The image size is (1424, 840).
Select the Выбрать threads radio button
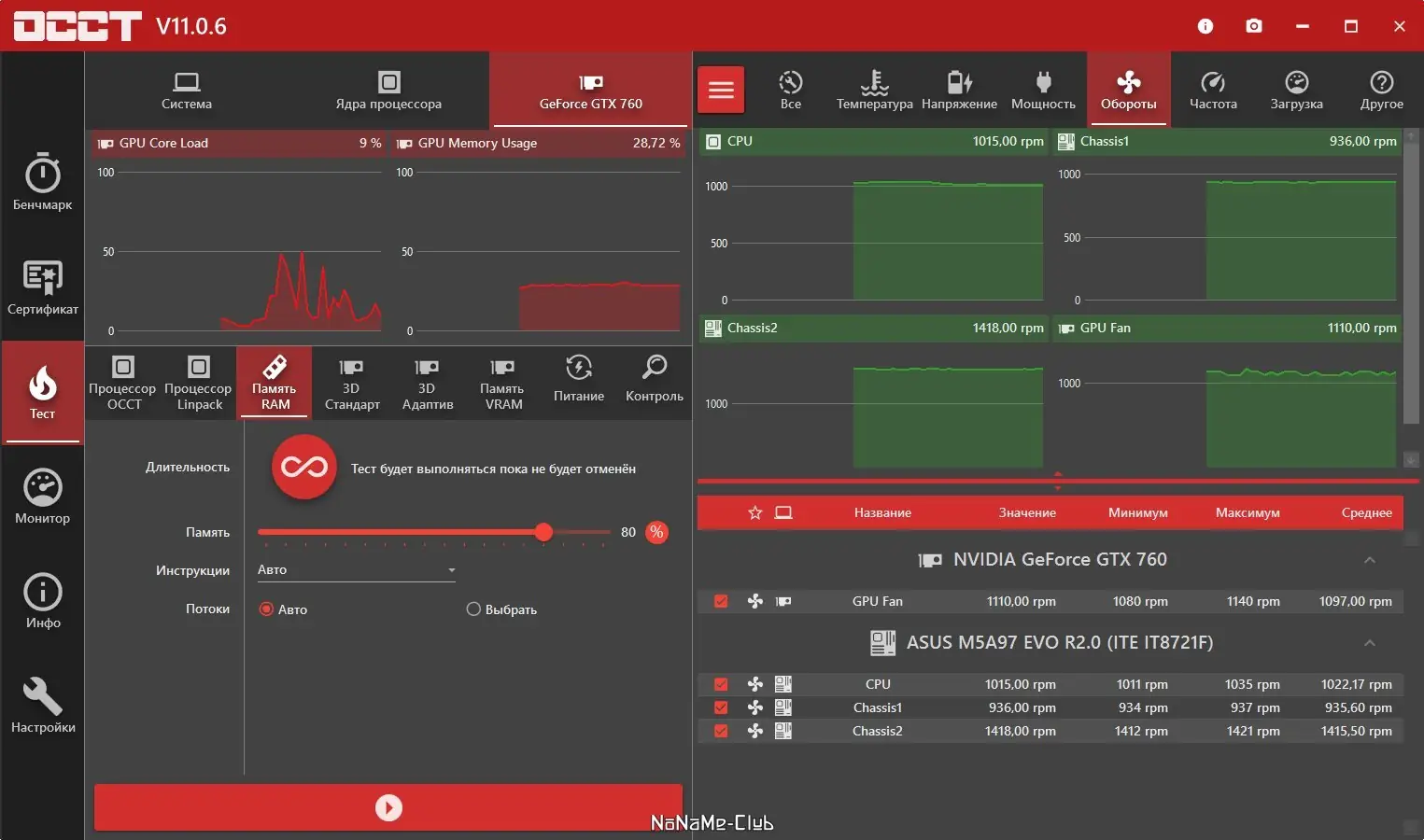tap(502, 609)
